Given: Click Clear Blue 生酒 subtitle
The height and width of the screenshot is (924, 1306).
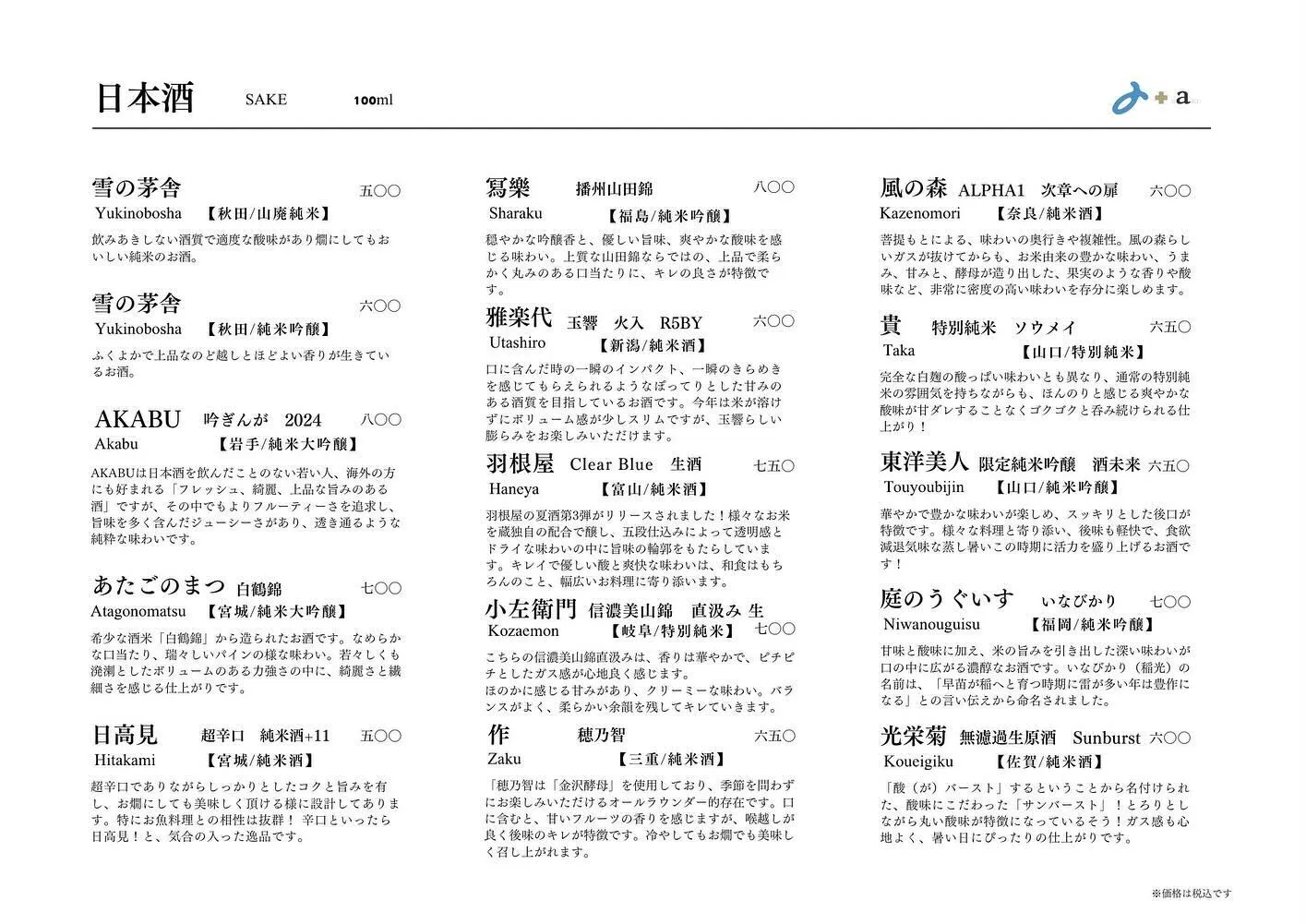Looking at the screenshot, I should pyautogui.click(x=636, y=465).
